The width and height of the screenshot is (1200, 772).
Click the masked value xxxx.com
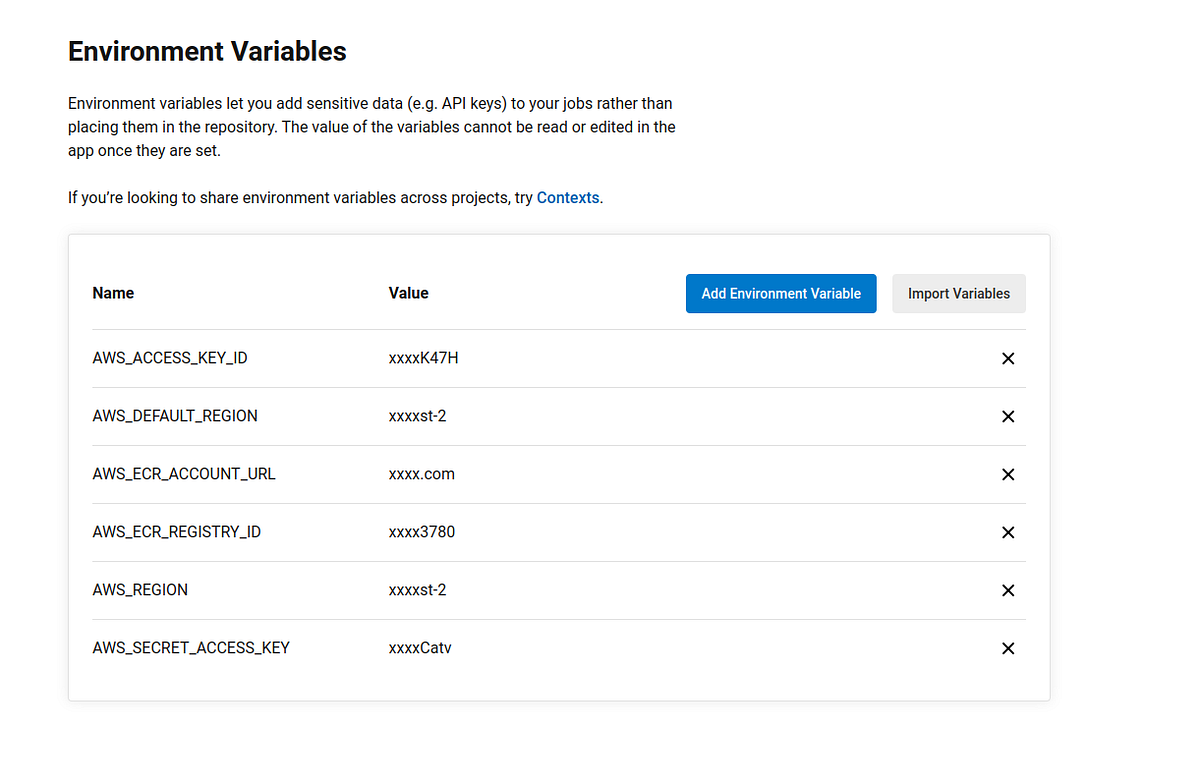coord(422,474)
